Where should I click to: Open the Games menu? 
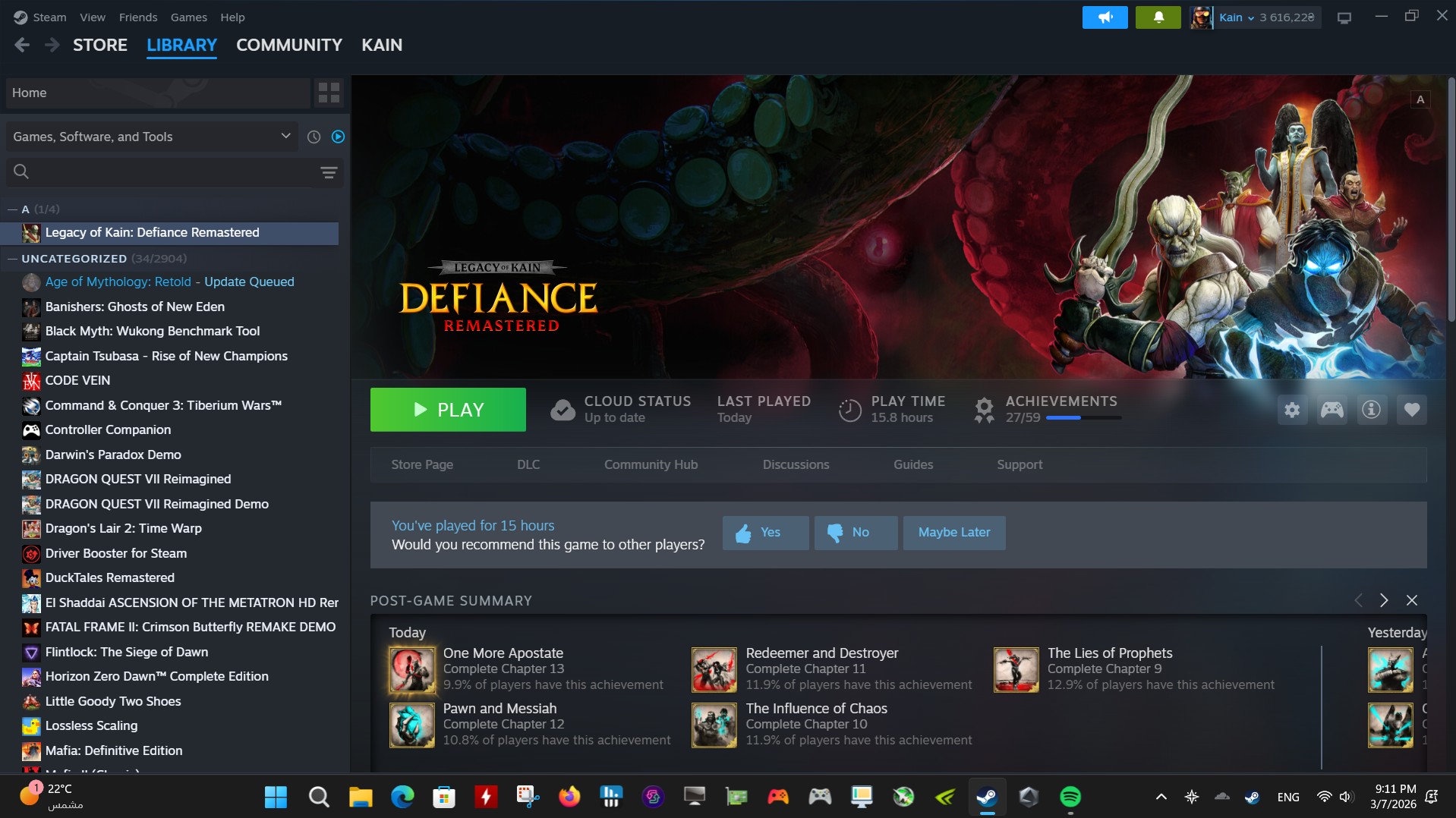(x=189, y=17)
